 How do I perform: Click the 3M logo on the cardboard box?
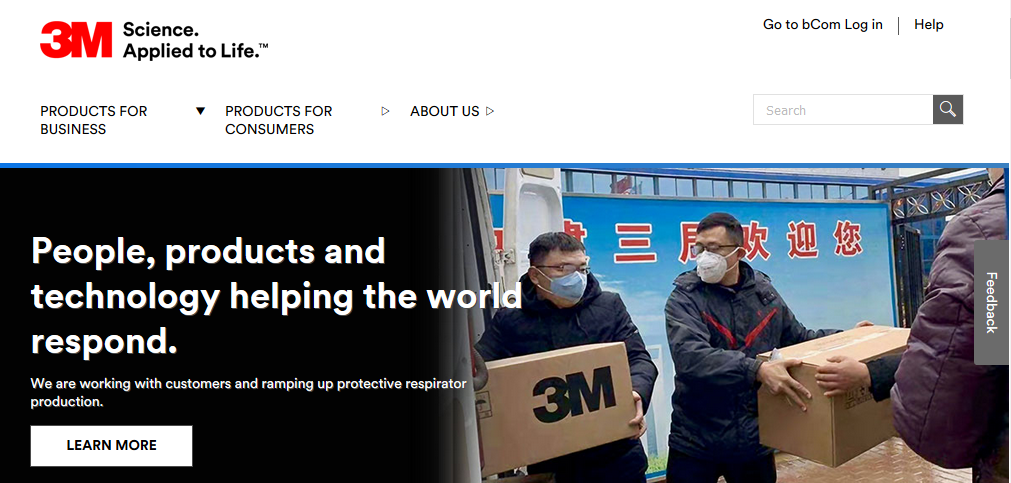click(x=574, y=394)
